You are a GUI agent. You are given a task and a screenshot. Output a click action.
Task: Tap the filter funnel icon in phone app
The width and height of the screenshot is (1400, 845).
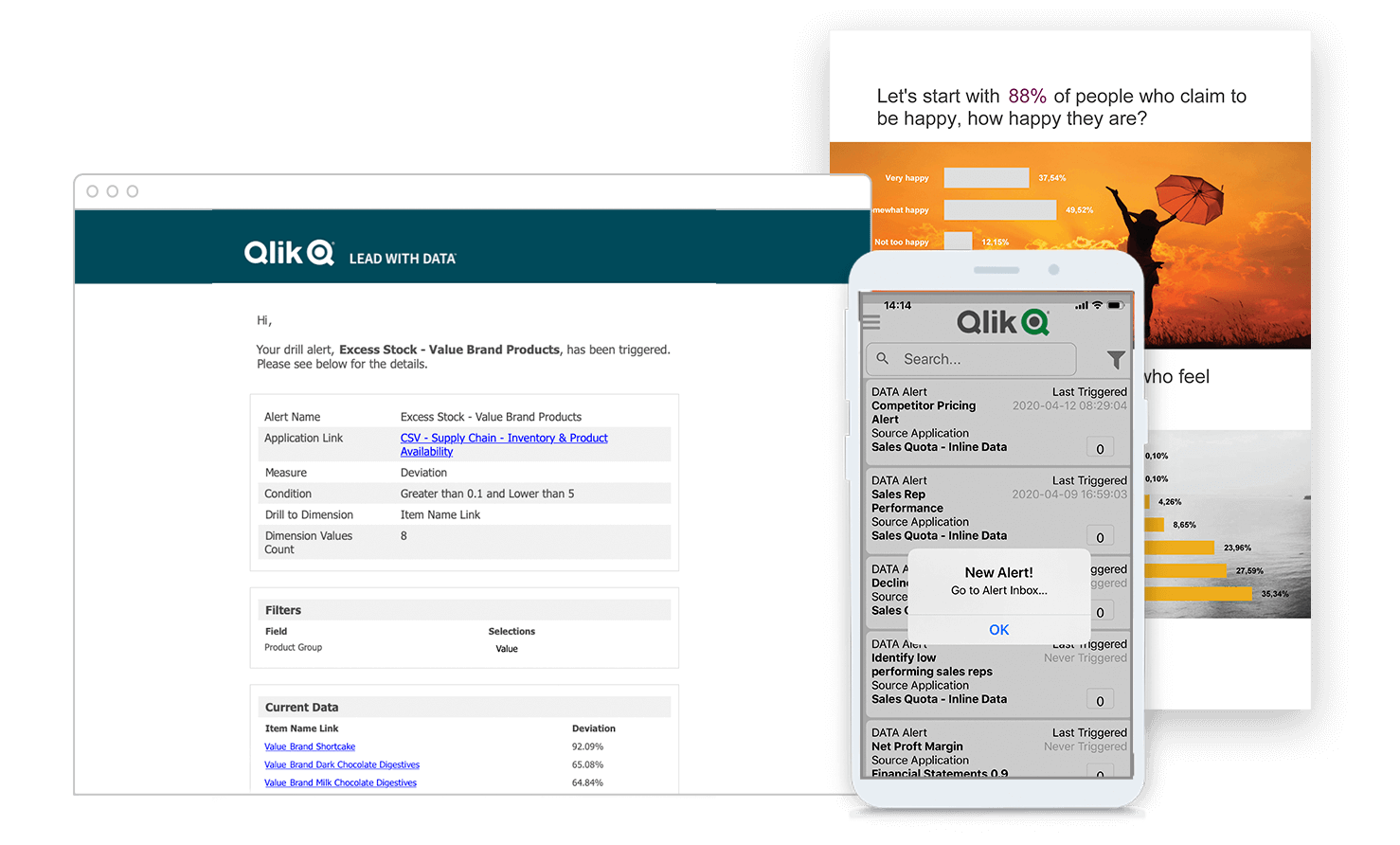tap(1116, 360)
